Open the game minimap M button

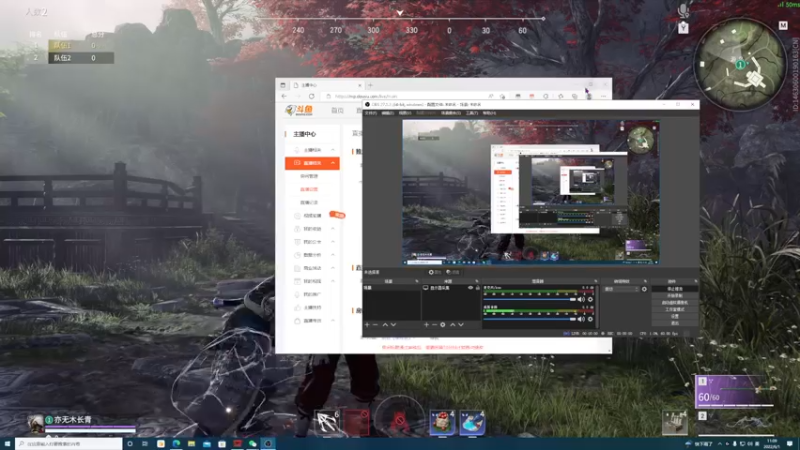pos(783,25)
